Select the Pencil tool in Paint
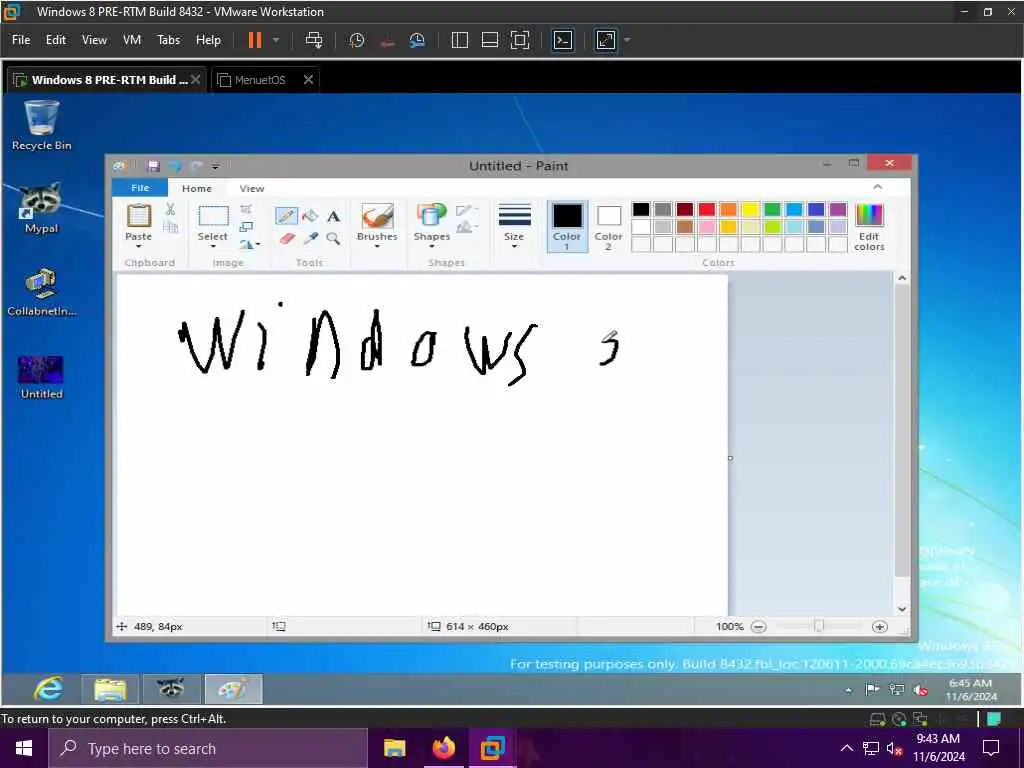 point(286,216)
